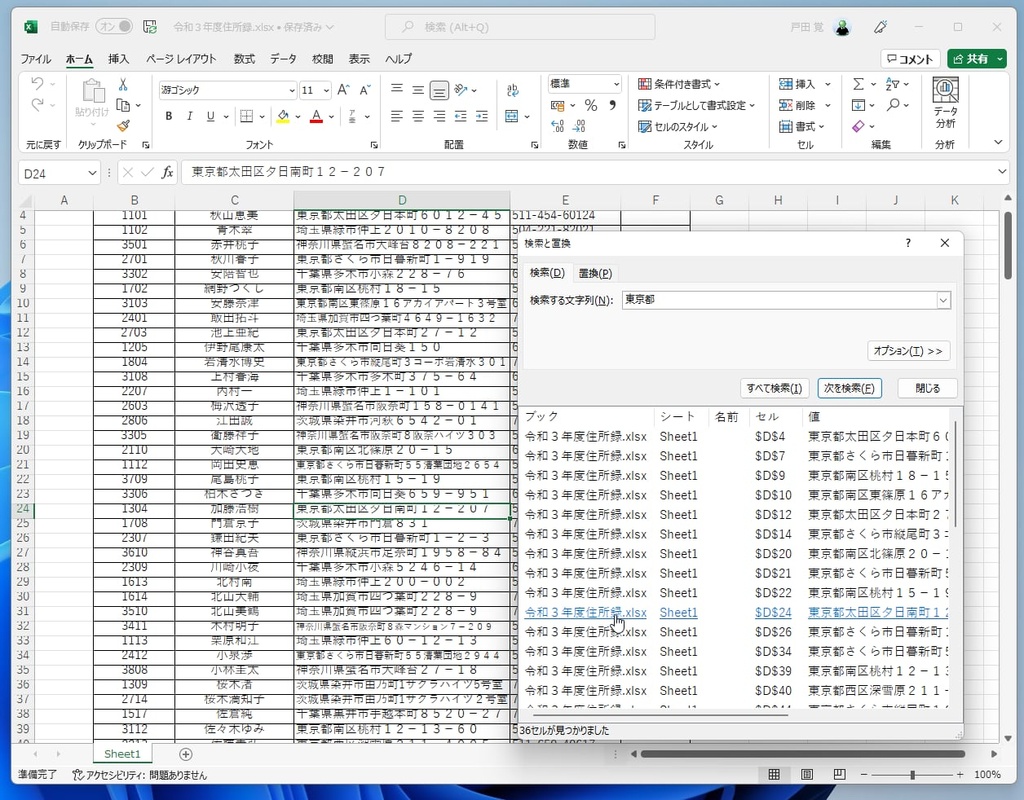
Task: Click 次を検索 button
Action: 849,388
